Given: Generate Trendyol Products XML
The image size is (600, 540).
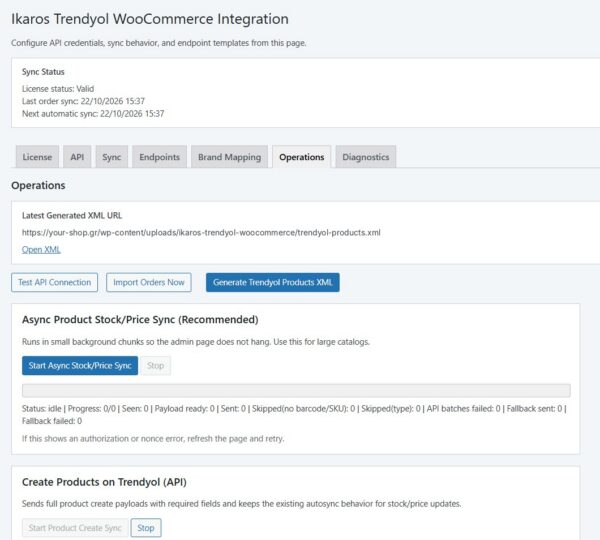Looking at the screenshot, I should coord(272,282).
